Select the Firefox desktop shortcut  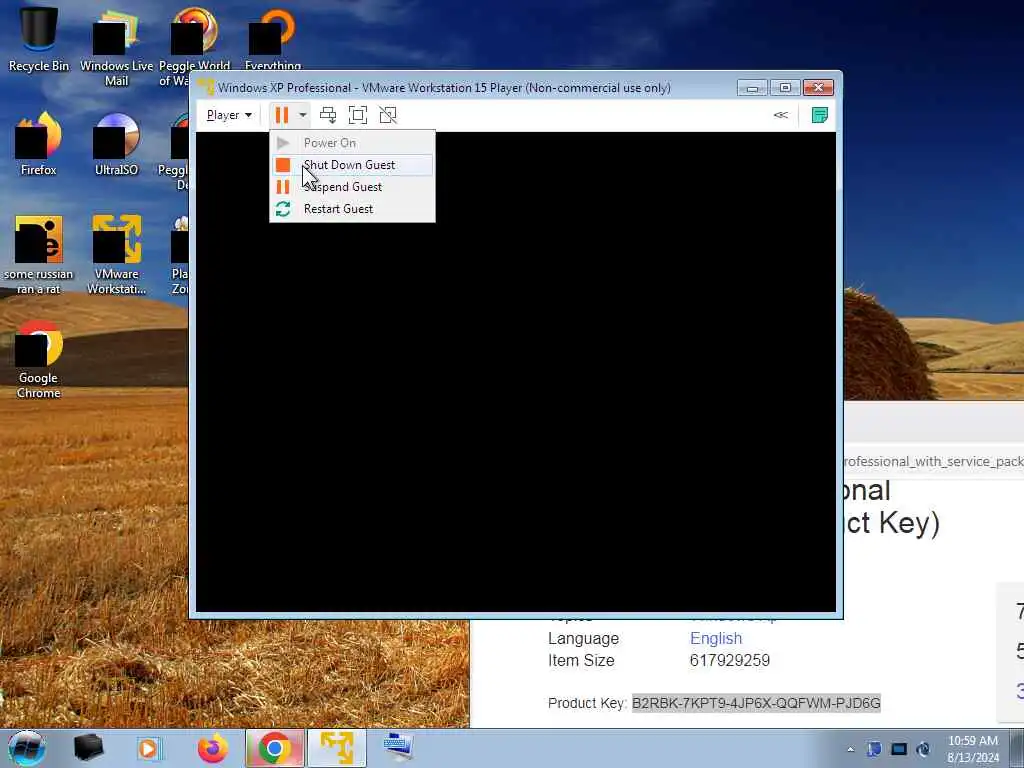pyautogui.click(x=39, y=144)
